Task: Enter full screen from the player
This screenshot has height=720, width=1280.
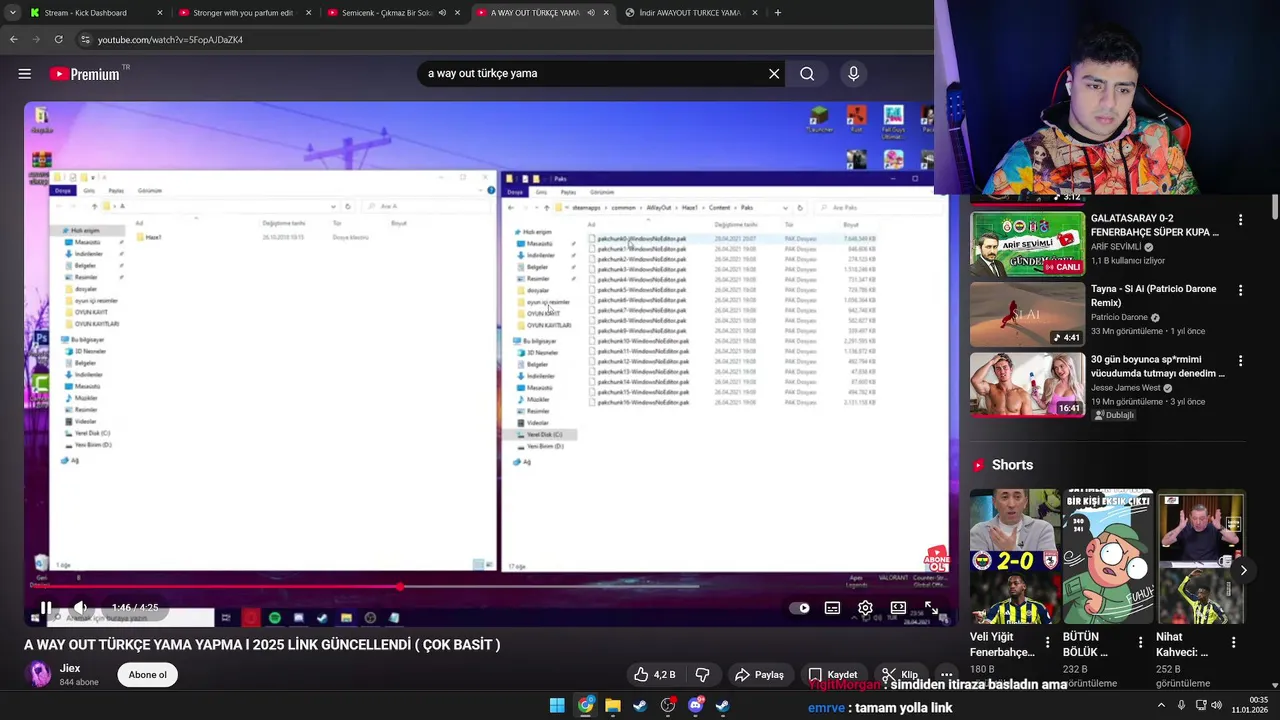Action: click(x=931, y=608)
